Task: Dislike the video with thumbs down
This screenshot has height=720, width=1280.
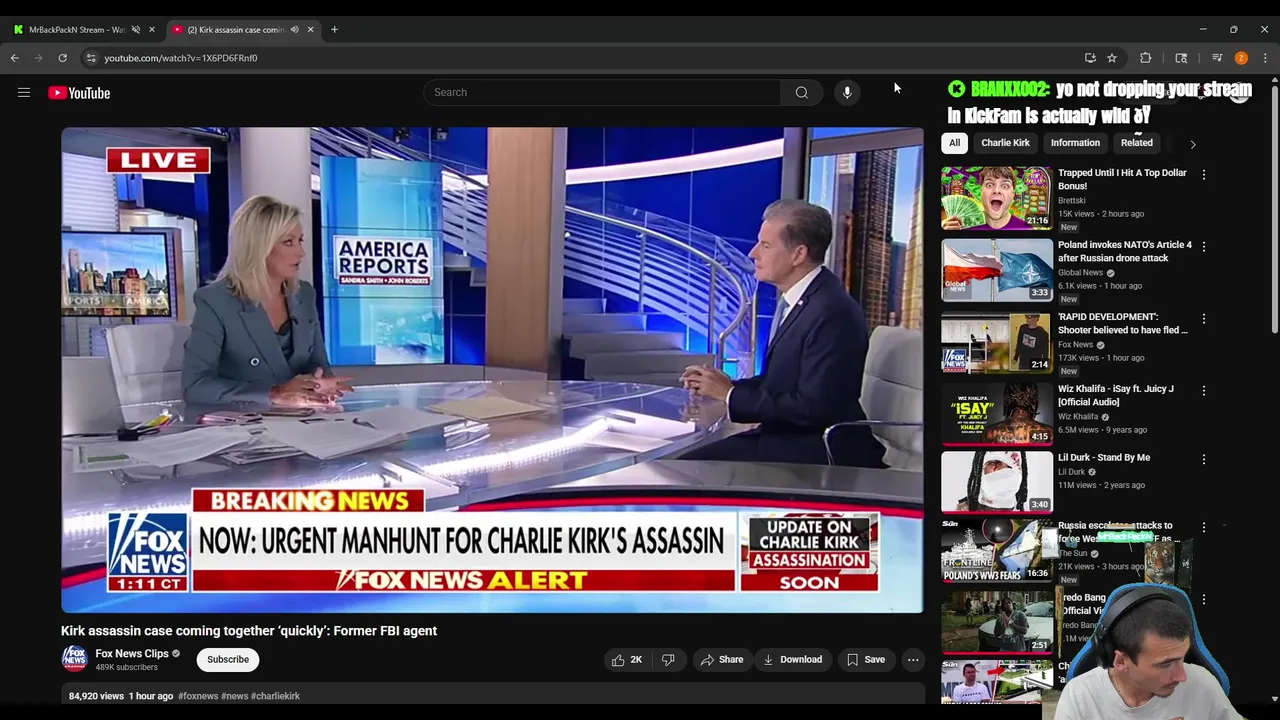Action: click(668, 659)
